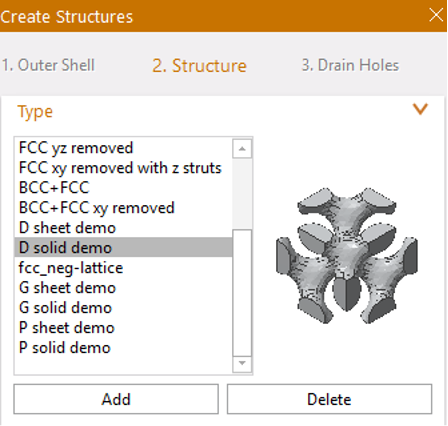Click the list scrollbar down arrow
The width and height of the screenshot is (448, 426).
pos(242,363)
